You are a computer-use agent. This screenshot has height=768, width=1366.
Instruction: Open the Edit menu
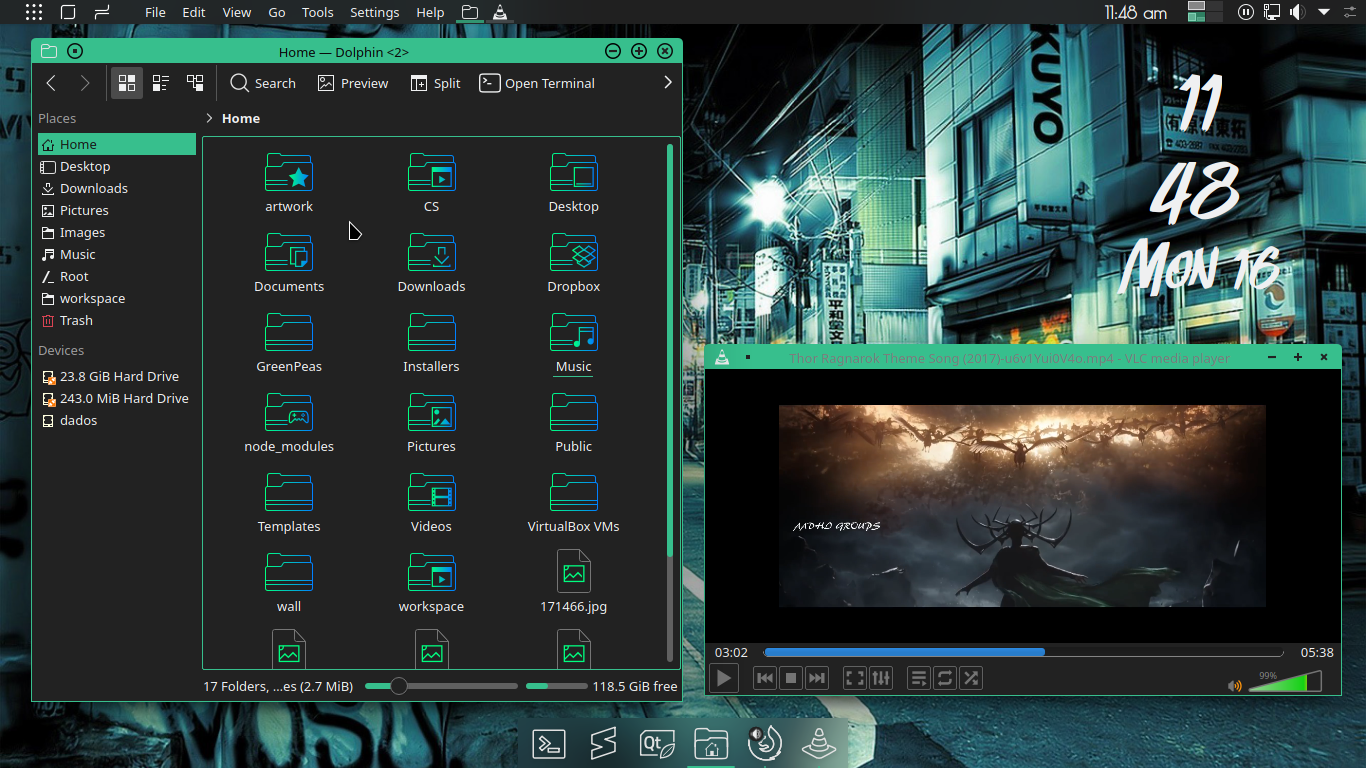pyautogui.click(x=194, y=12)
